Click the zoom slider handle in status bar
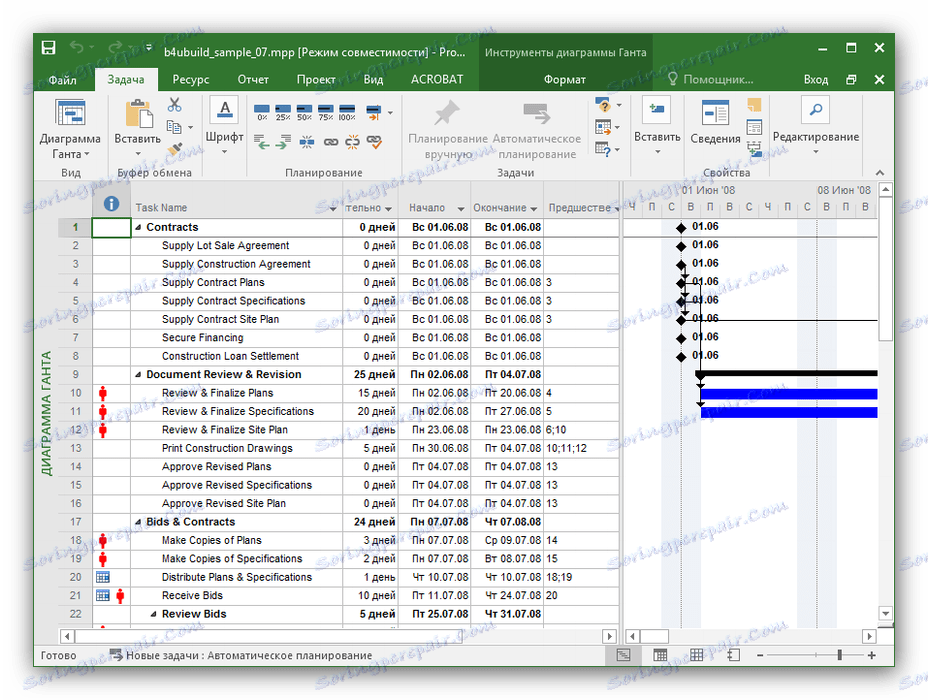The image size is (928, 700). tap(839, 655)
